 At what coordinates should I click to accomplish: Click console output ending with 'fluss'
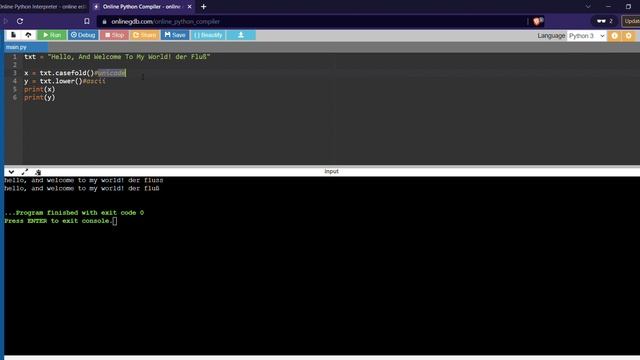tap(84, 180)
